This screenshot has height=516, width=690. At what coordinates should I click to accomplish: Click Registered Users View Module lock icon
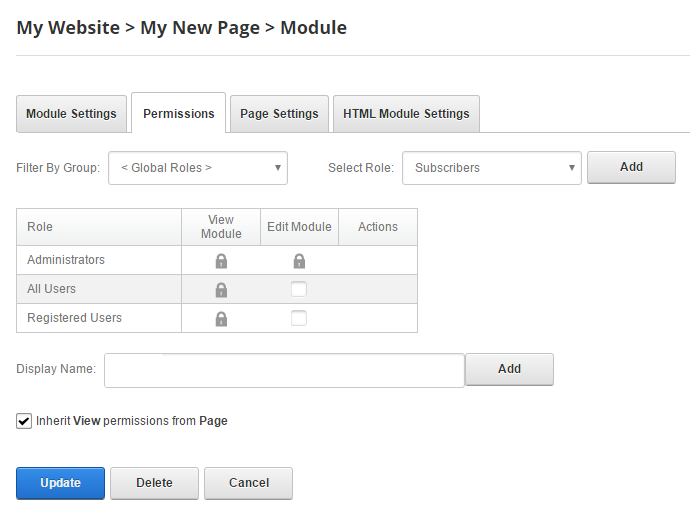(221, 319)
